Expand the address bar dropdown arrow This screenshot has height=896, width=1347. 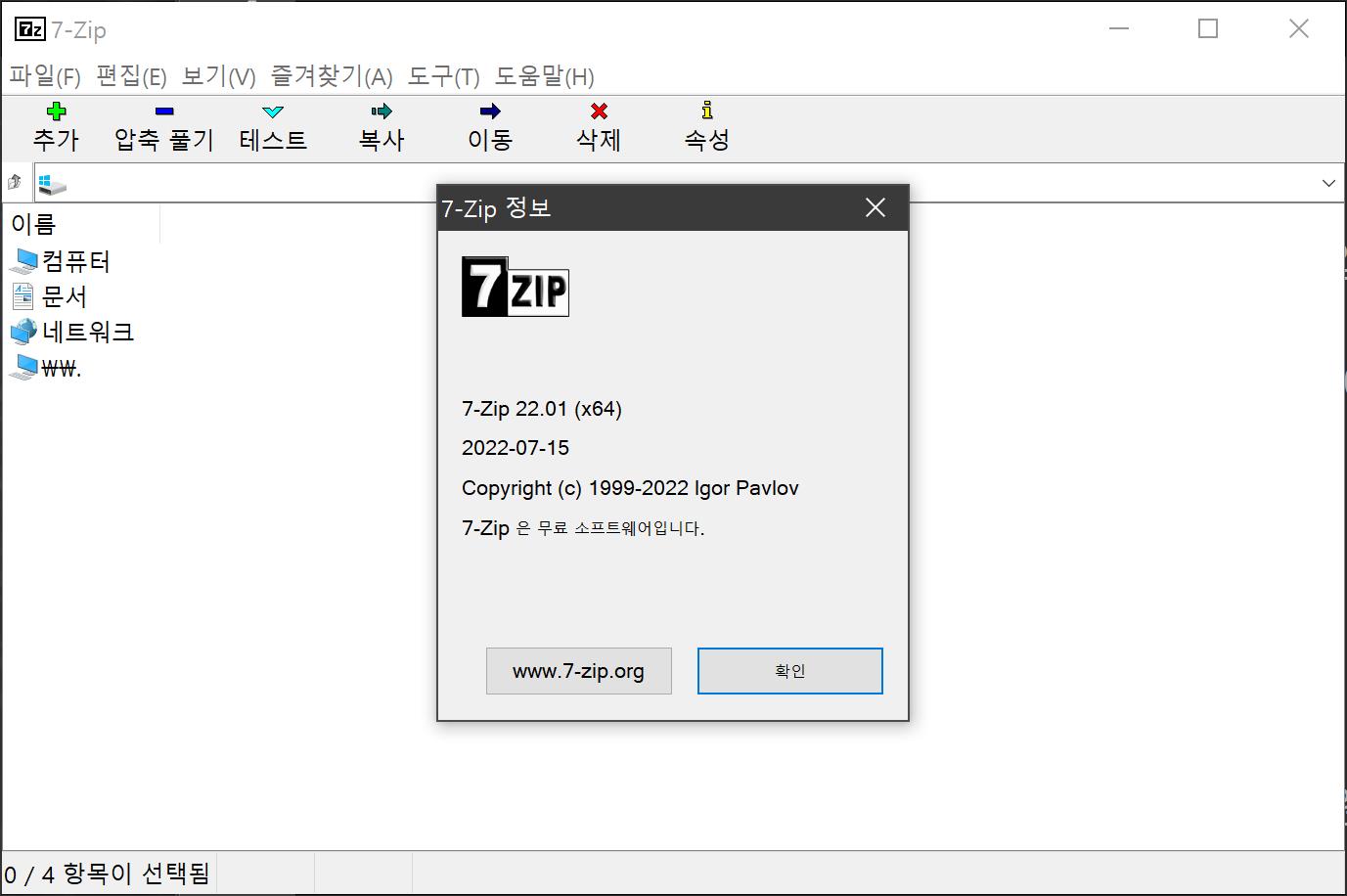coord(1328,183)
